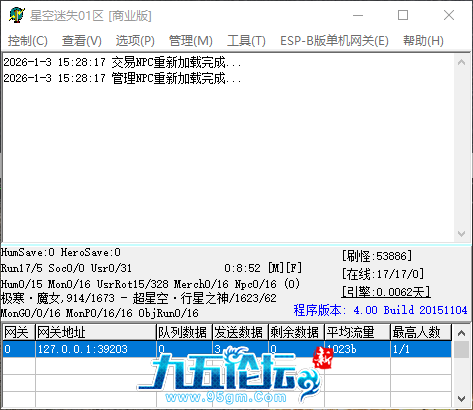Open the 选项(P) menu
Viewport: 473px width, 410px height.
click(135, 41)
